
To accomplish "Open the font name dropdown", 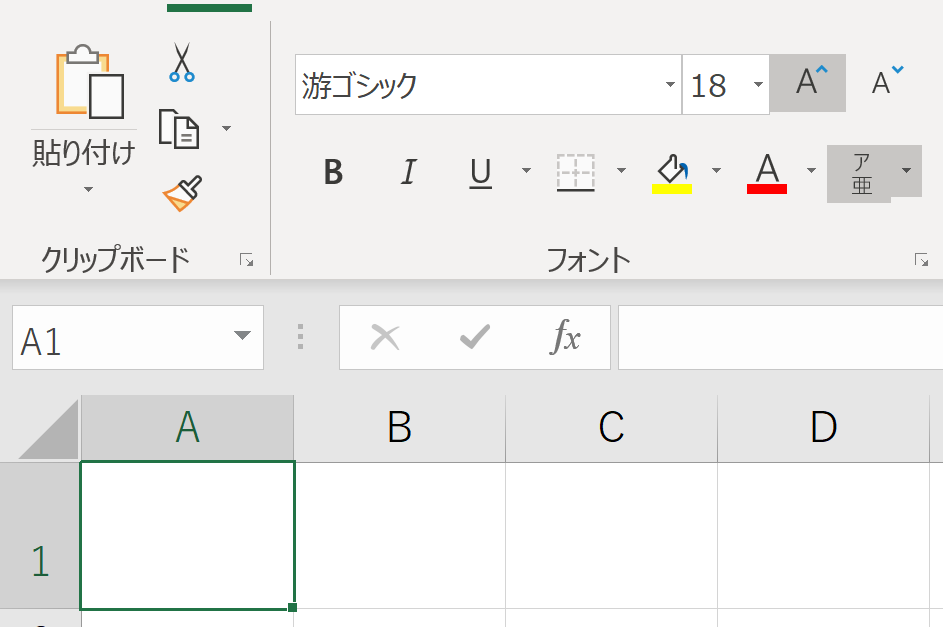I will [672, 86].
